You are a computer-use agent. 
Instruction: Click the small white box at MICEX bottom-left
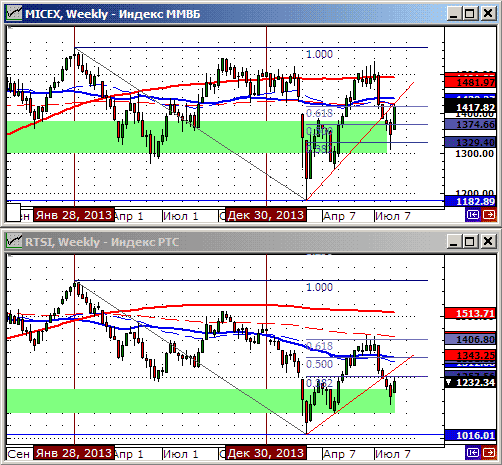(14, 212)
